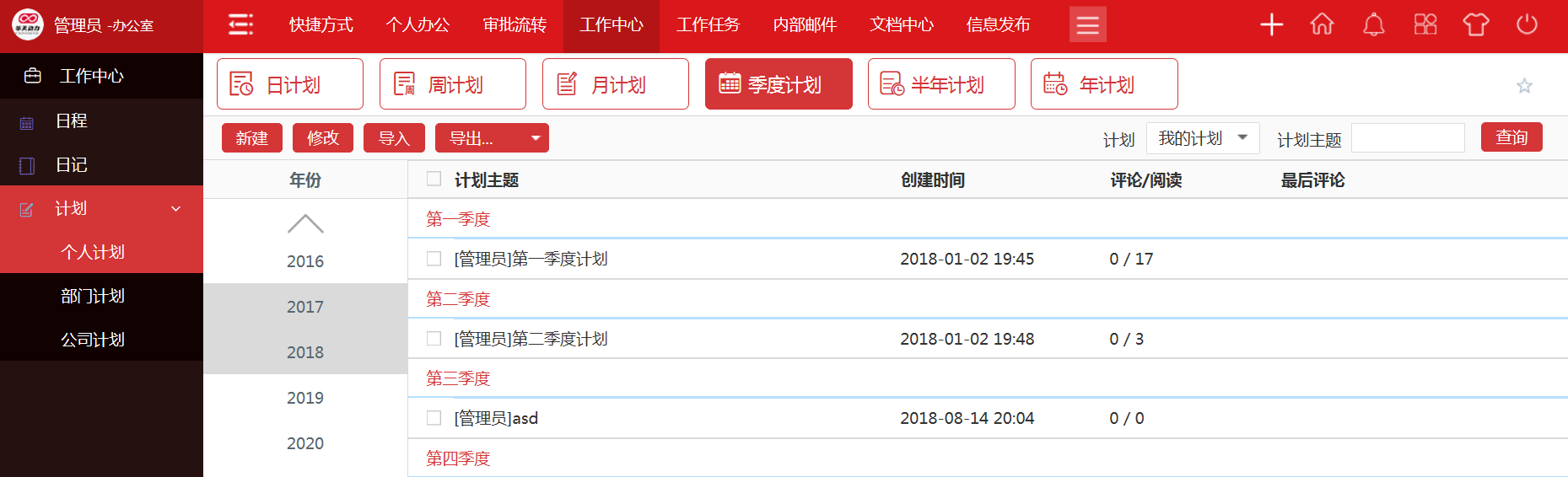Image resolution: width=1568 pixels, height=477 pixels.
Task: Click the briefcase icon beside 工作中心
Action: pos(33,76)
